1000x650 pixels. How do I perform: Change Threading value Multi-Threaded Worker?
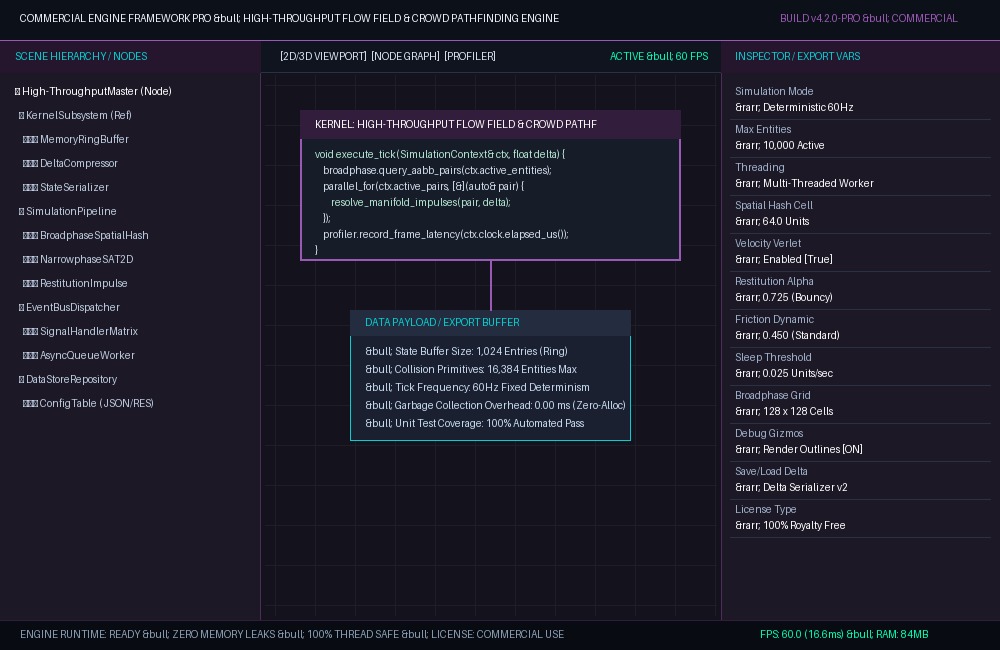tap(804, 183)
